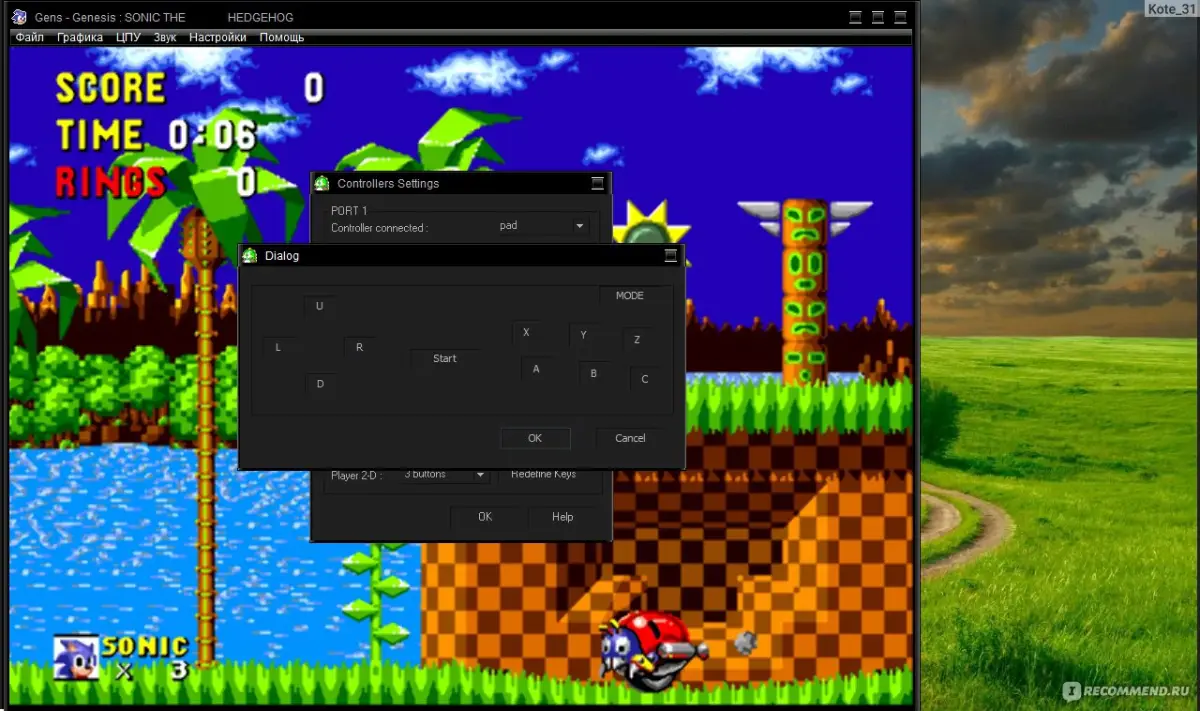
Task: Open the Помощь menu
Action: pos(282,37)
